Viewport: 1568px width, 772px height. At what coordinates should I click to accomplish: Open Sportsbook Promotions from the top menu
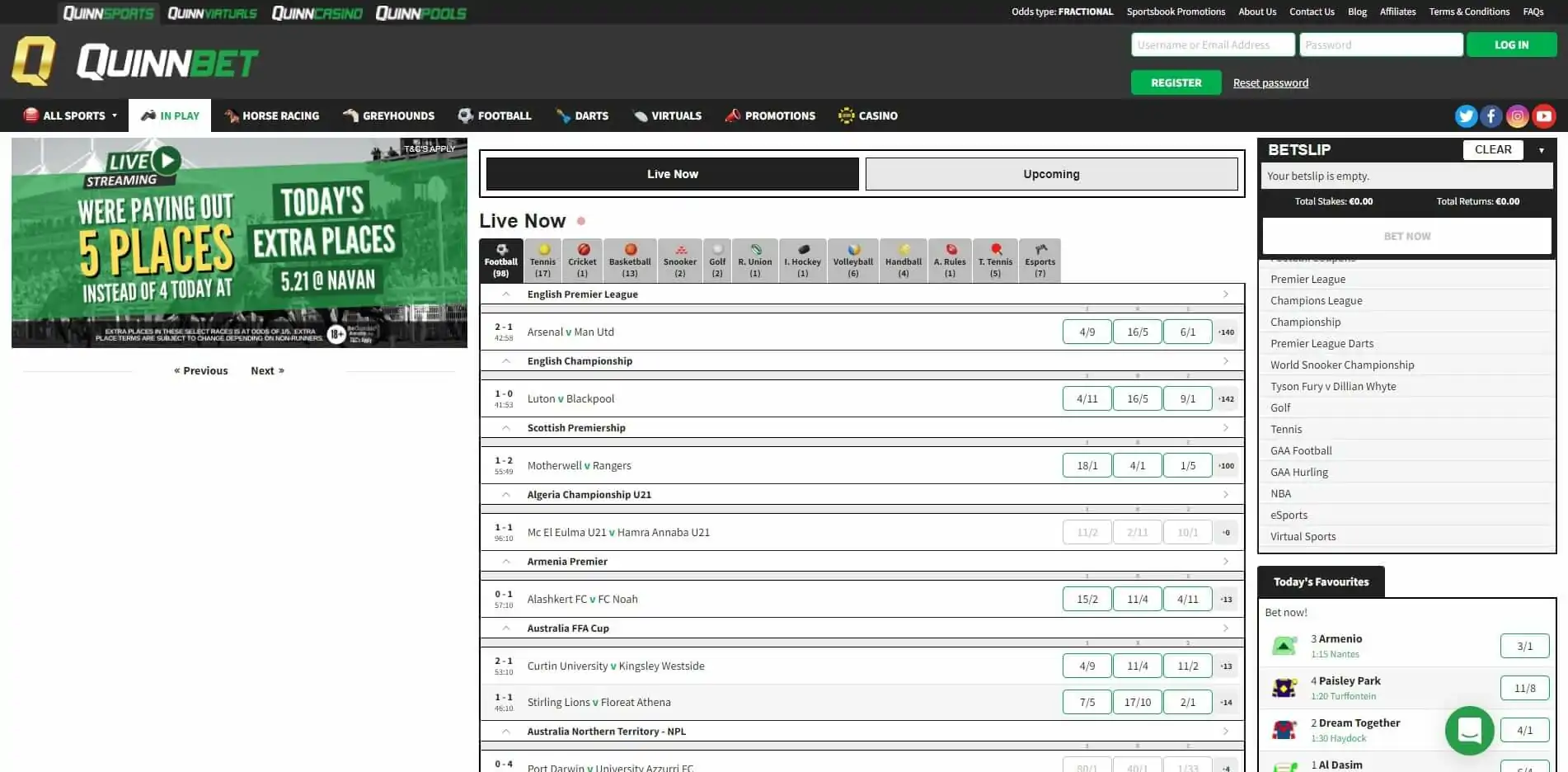(1175, 12)
